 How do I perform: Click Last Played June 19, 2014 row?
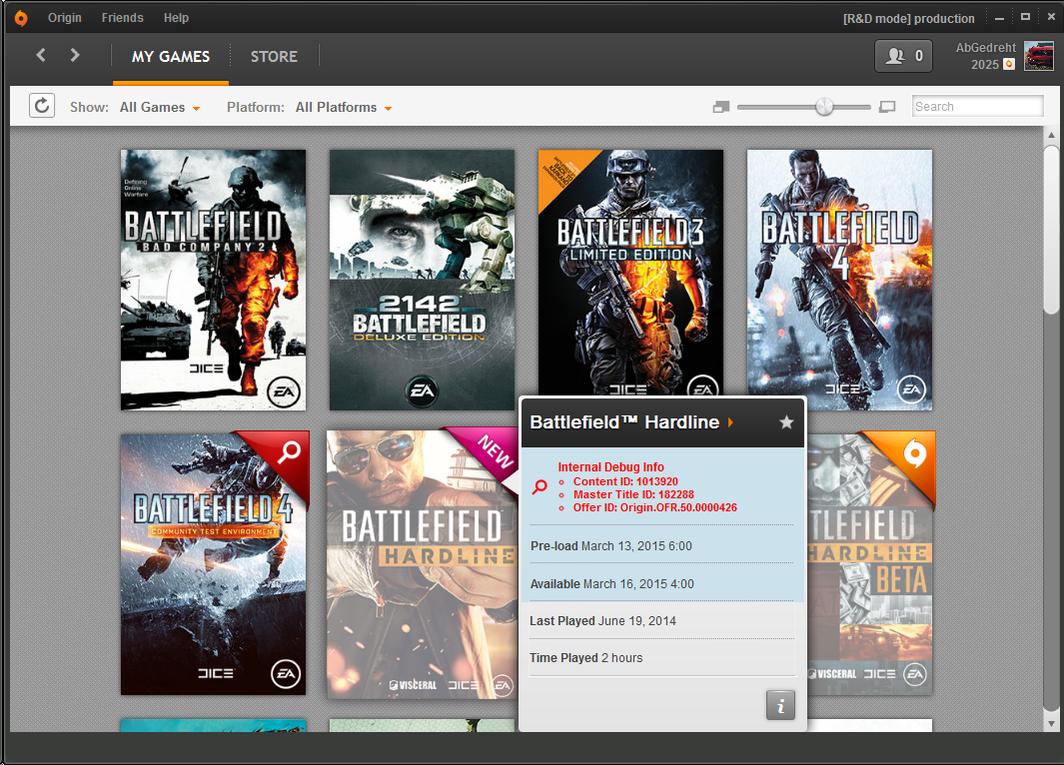tap(662, 621)
